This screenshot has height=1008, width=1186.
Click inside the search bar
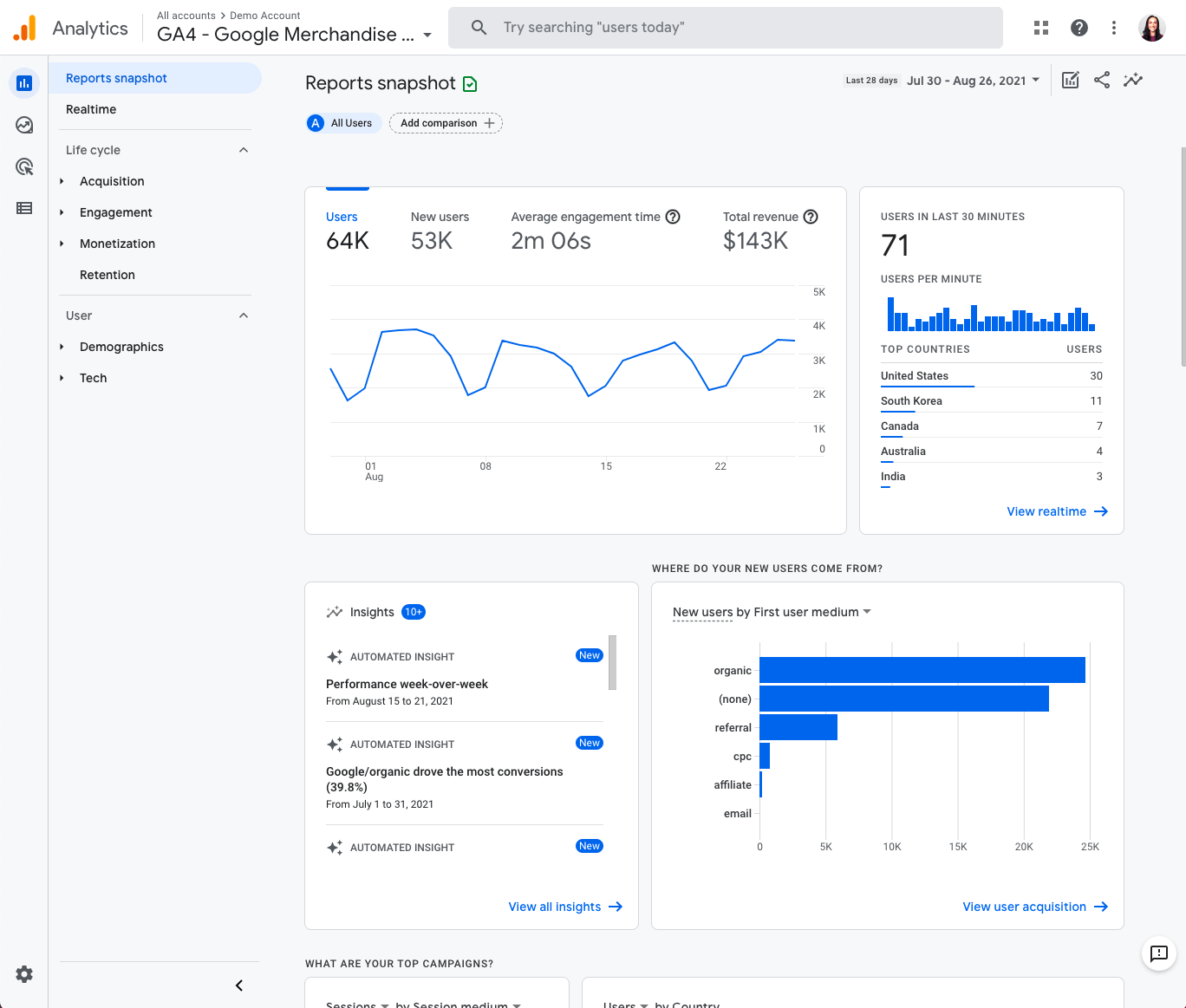click(x=725, y=27)
